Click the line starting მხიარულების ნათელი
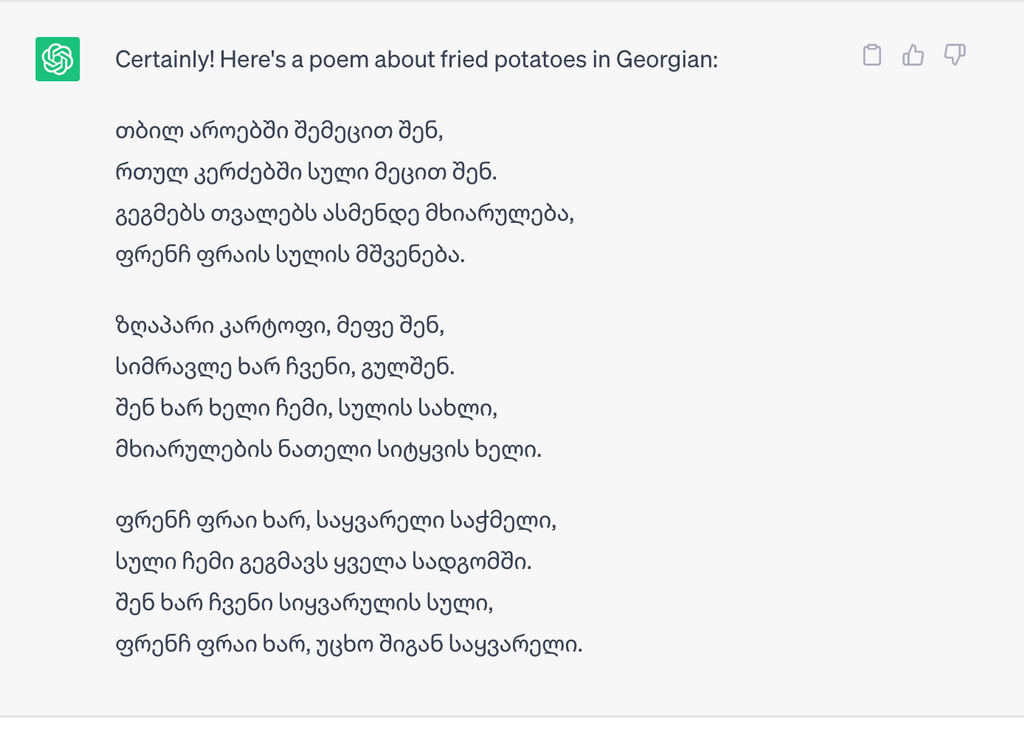1024x733 pixels. tap(328, 449)
